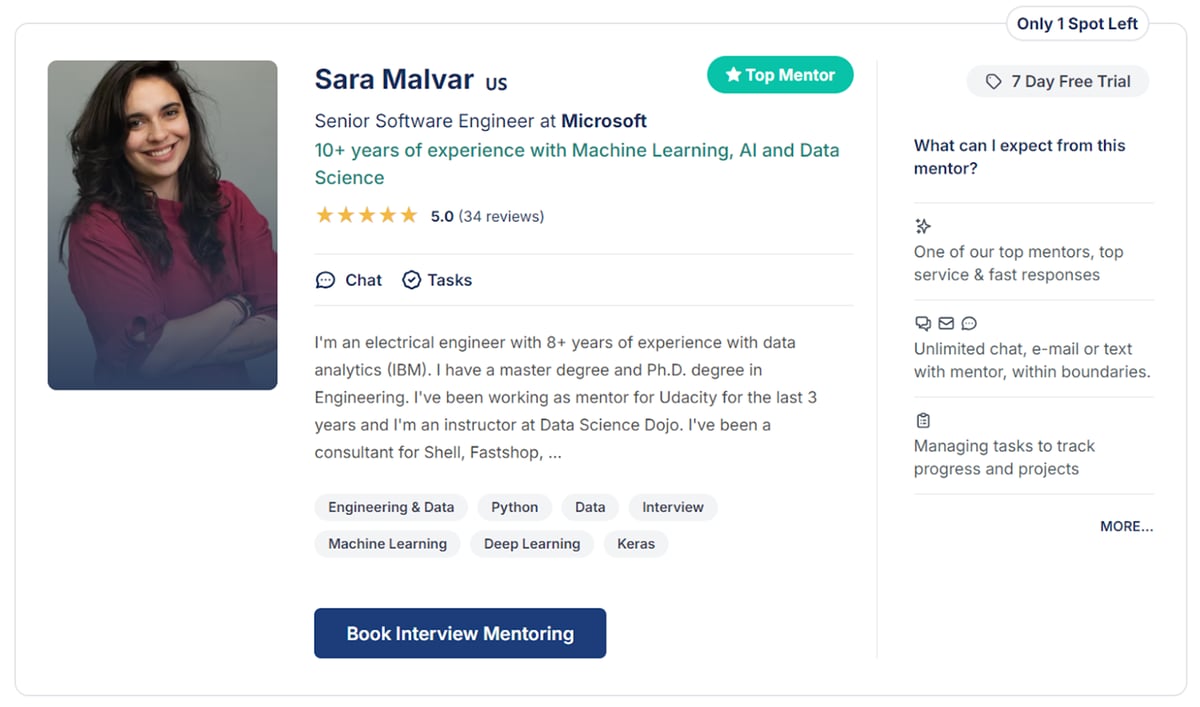Select the Deep Learning tag

tap(532, 544)
